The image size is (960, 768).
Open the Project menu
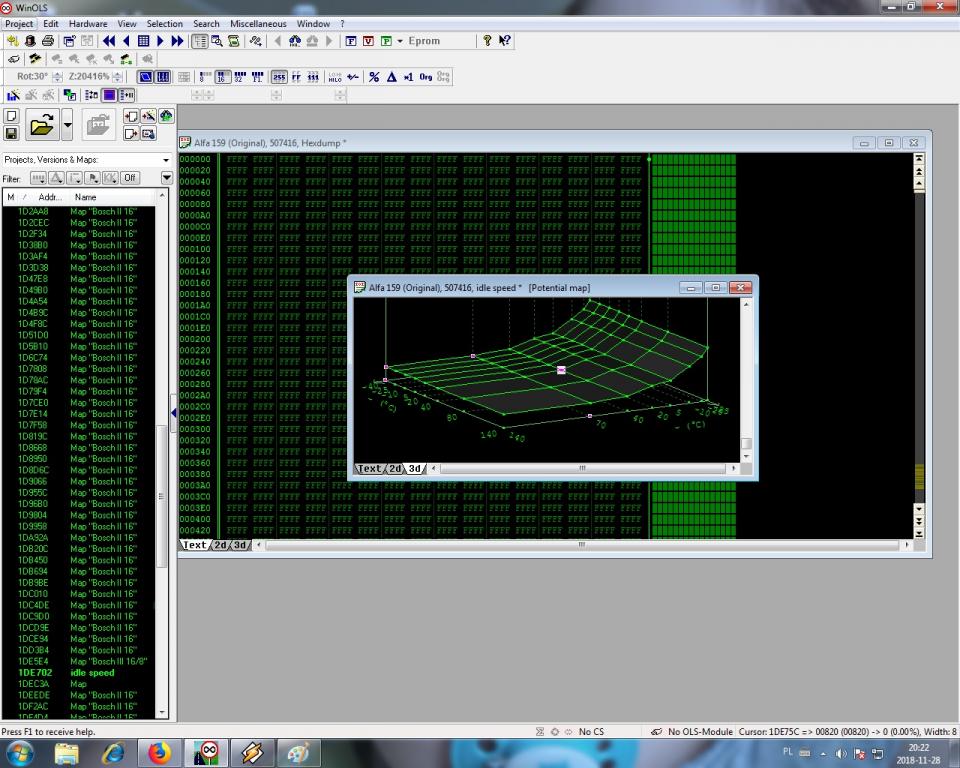point(19,24)
